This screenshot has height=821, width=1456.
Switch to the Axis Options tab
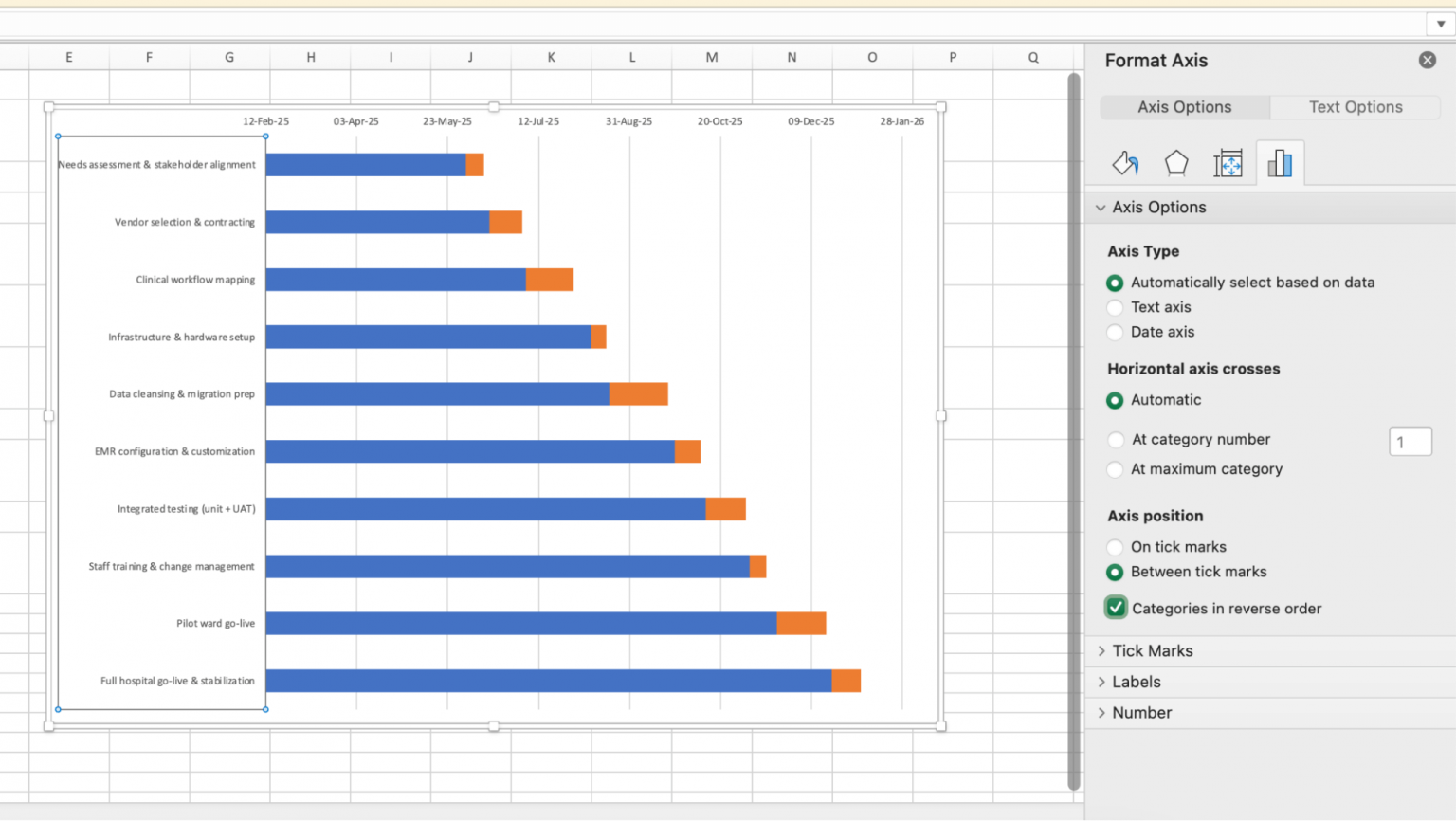[1184, 106]
